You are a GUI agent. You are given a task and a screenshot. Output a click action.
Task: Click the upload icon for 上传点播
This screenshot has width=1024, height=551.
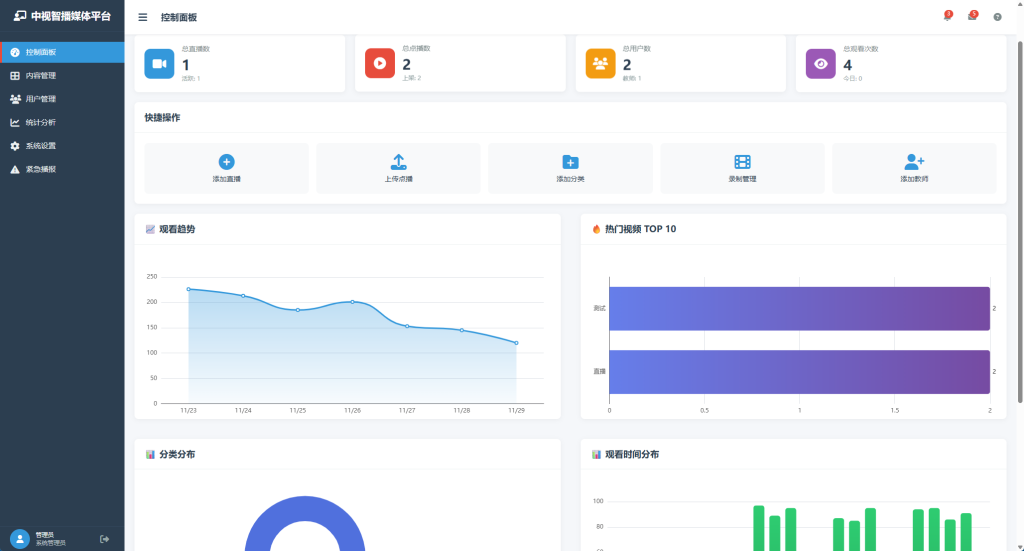click(x=398, y=161)
